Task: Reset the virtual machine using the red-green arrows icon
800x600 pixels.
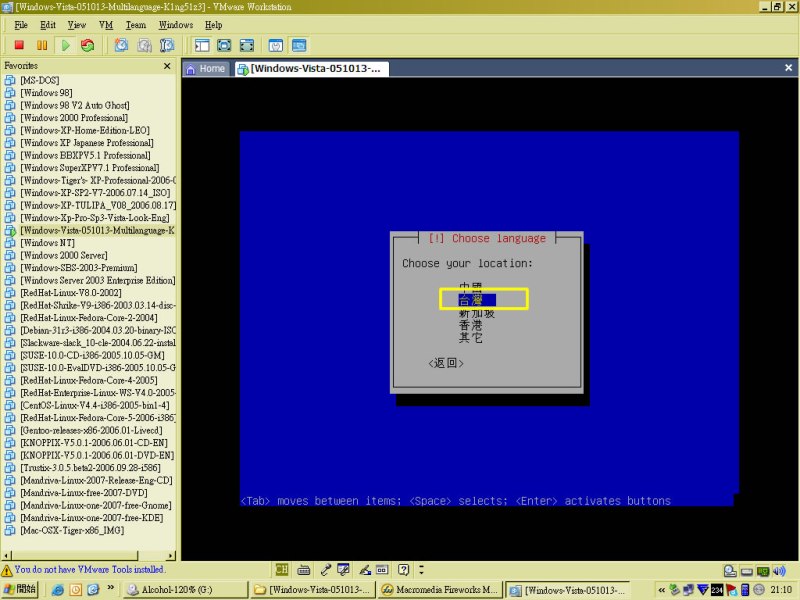Action: click(x=88, y=45)
